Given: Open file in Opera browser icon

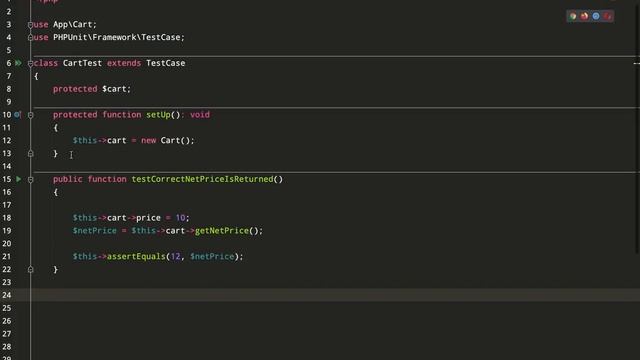Looking at the screenshot, I should [608, 16].
